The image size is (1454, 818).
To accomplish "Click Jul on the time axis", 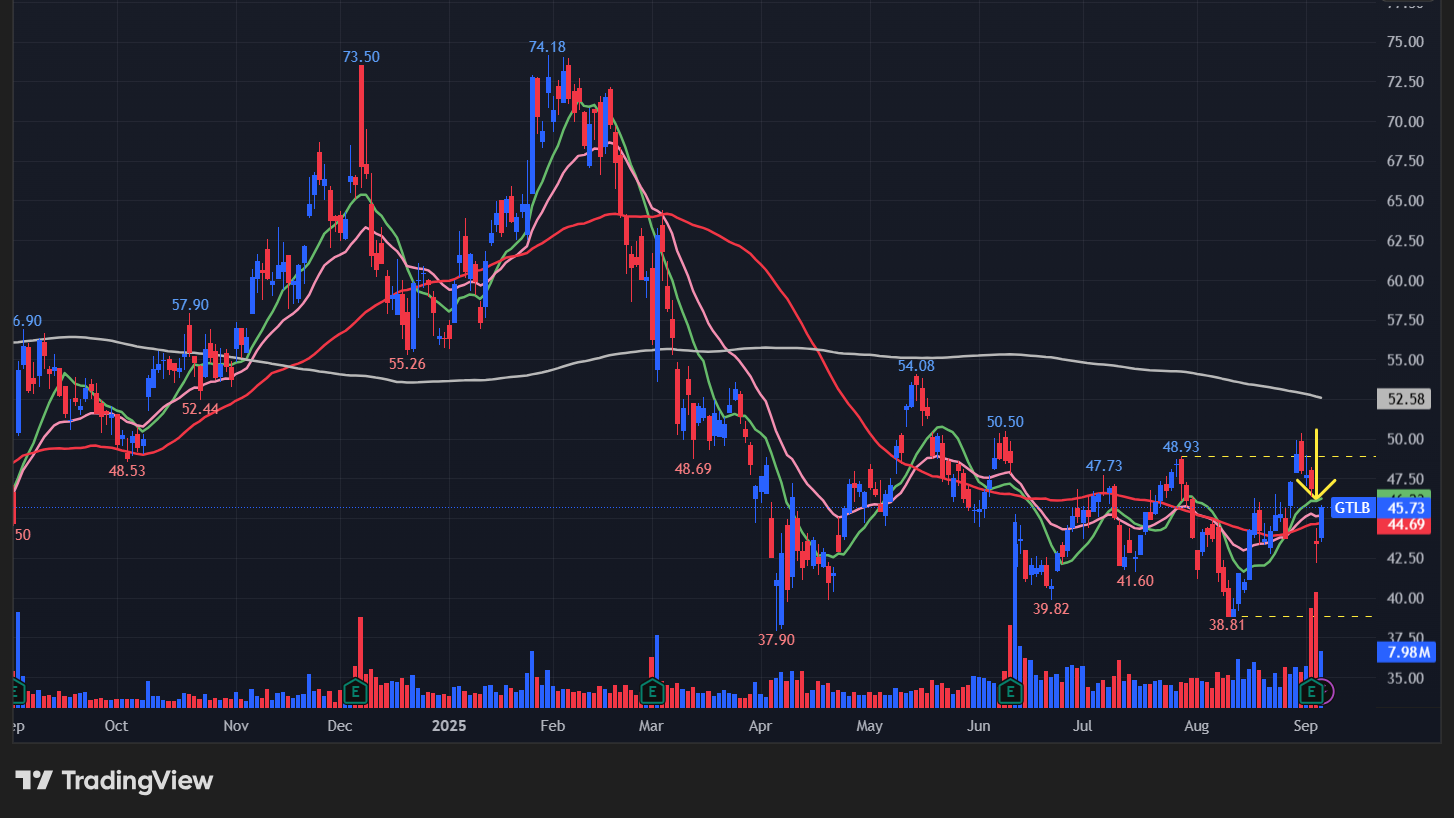I will point(1082,726).
